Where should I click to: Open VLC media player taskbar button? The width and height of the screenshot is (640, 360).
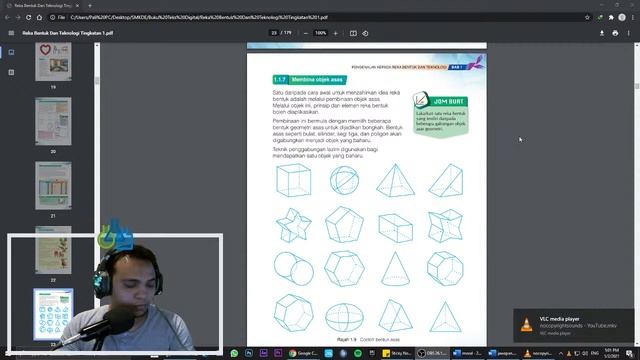tap(538, 353)
